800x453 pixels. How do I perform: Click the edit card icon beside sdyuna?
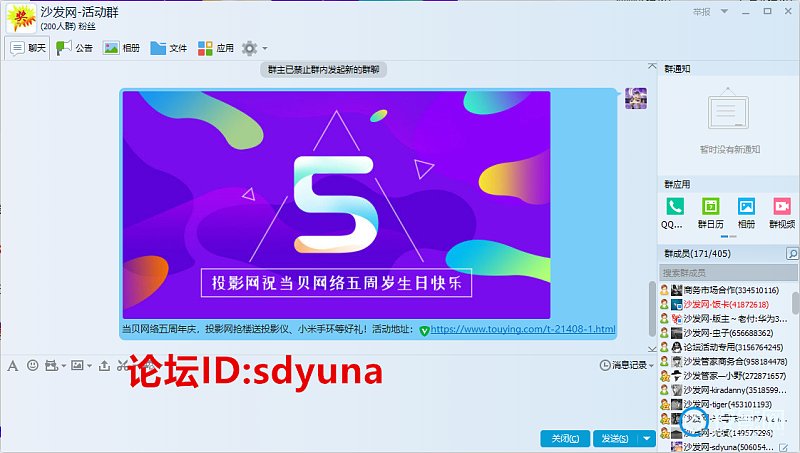[783, 447]
